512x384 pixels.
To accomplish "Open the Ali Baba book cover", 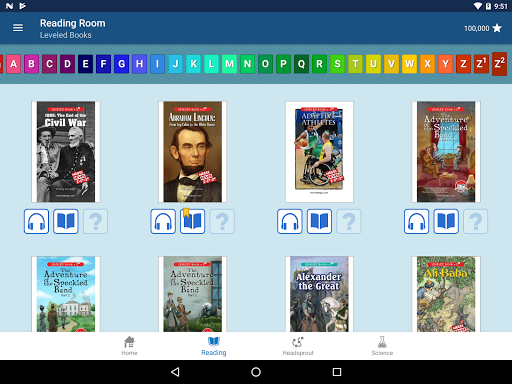I will [446, 294].
